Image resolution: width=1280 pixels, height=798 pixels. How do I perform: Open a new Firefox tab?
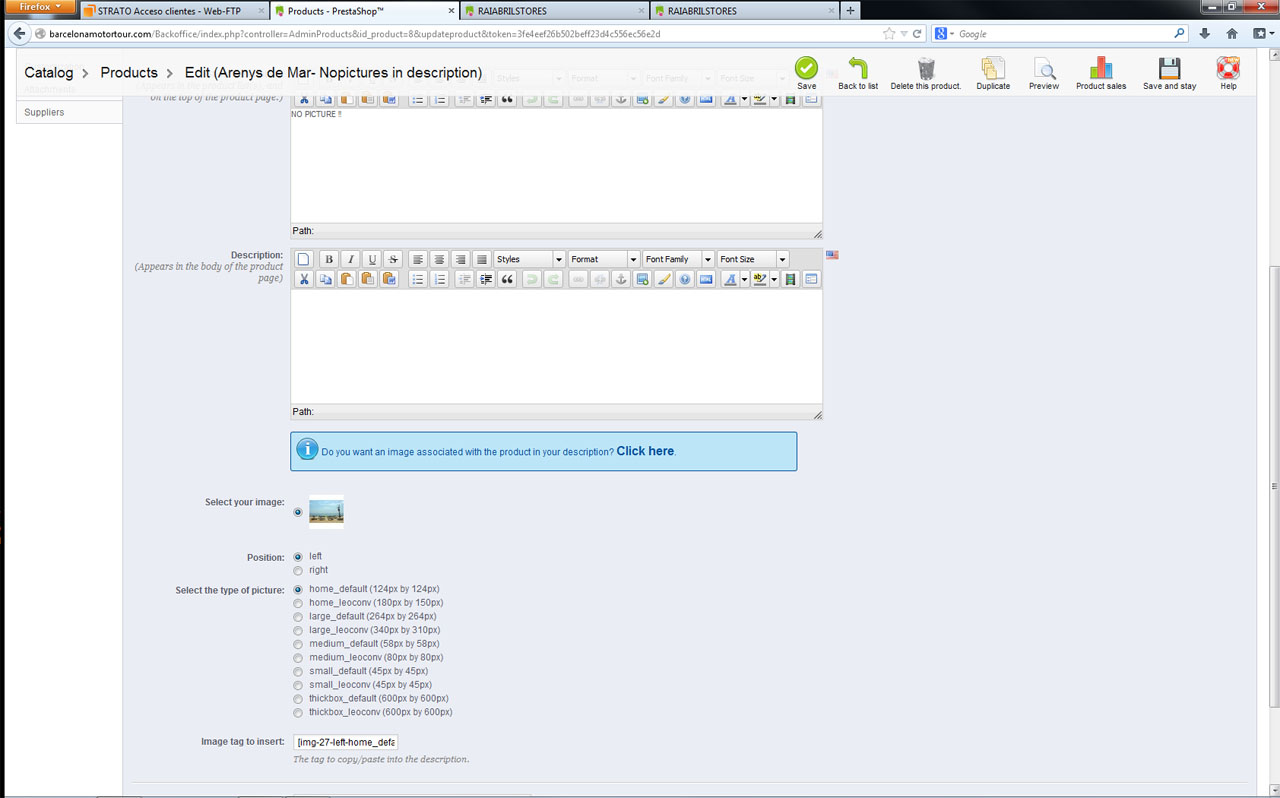[850, 11]
